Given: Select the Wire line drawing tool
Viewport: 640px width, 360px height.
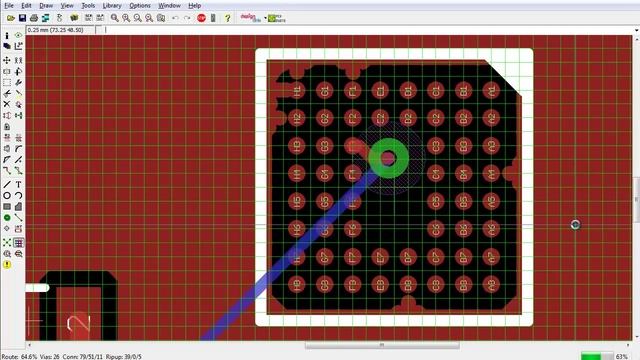Looking at the screenshot, I should click(x=7, y=184).
